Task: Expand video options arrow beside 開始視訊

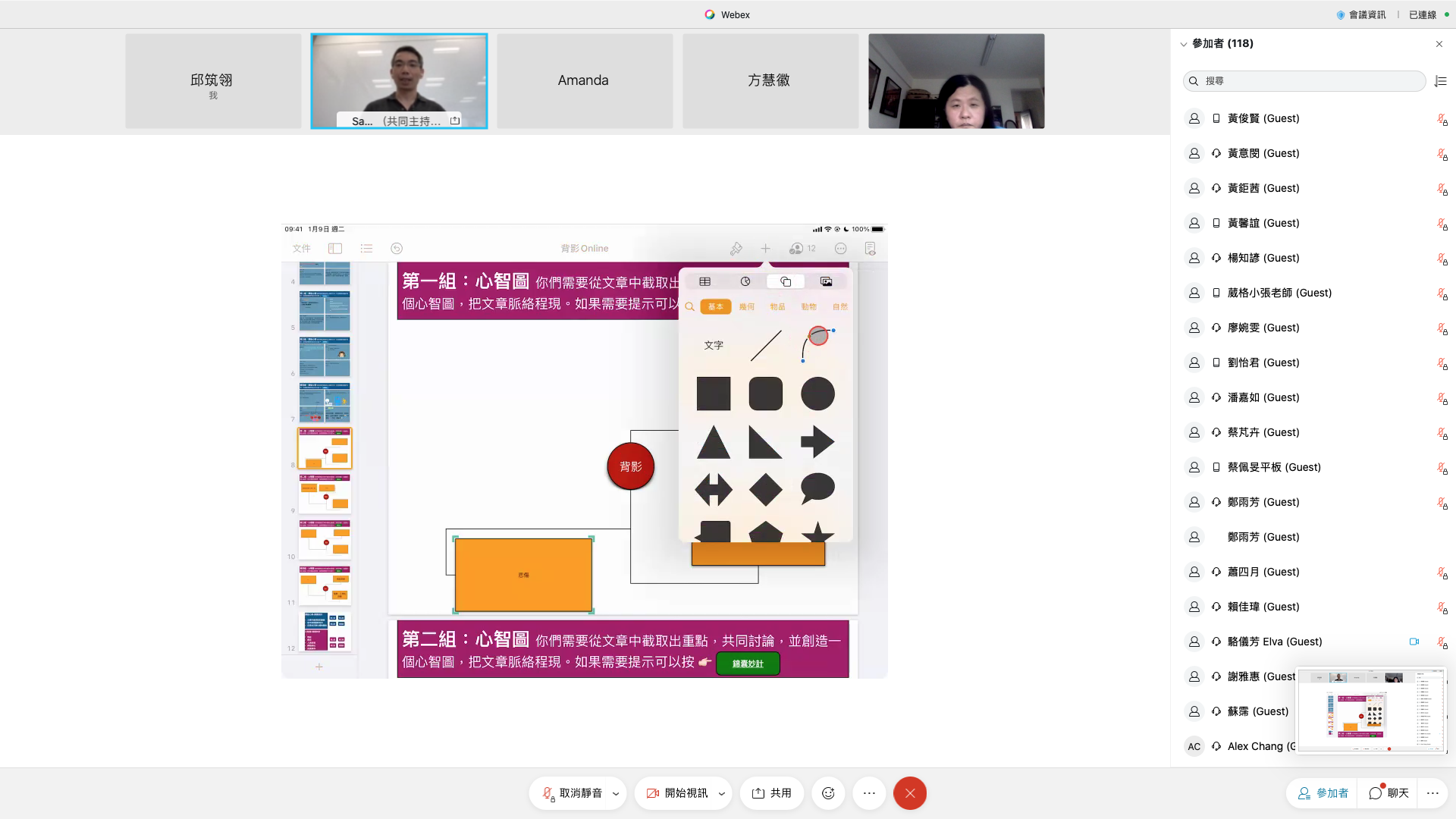Action: (x=721, y=794)
